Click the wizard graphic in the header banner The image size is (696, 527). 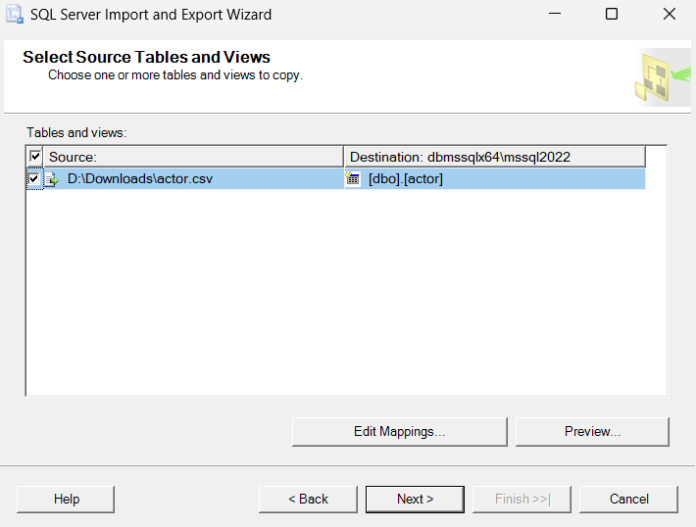click(x=662, y=75)
